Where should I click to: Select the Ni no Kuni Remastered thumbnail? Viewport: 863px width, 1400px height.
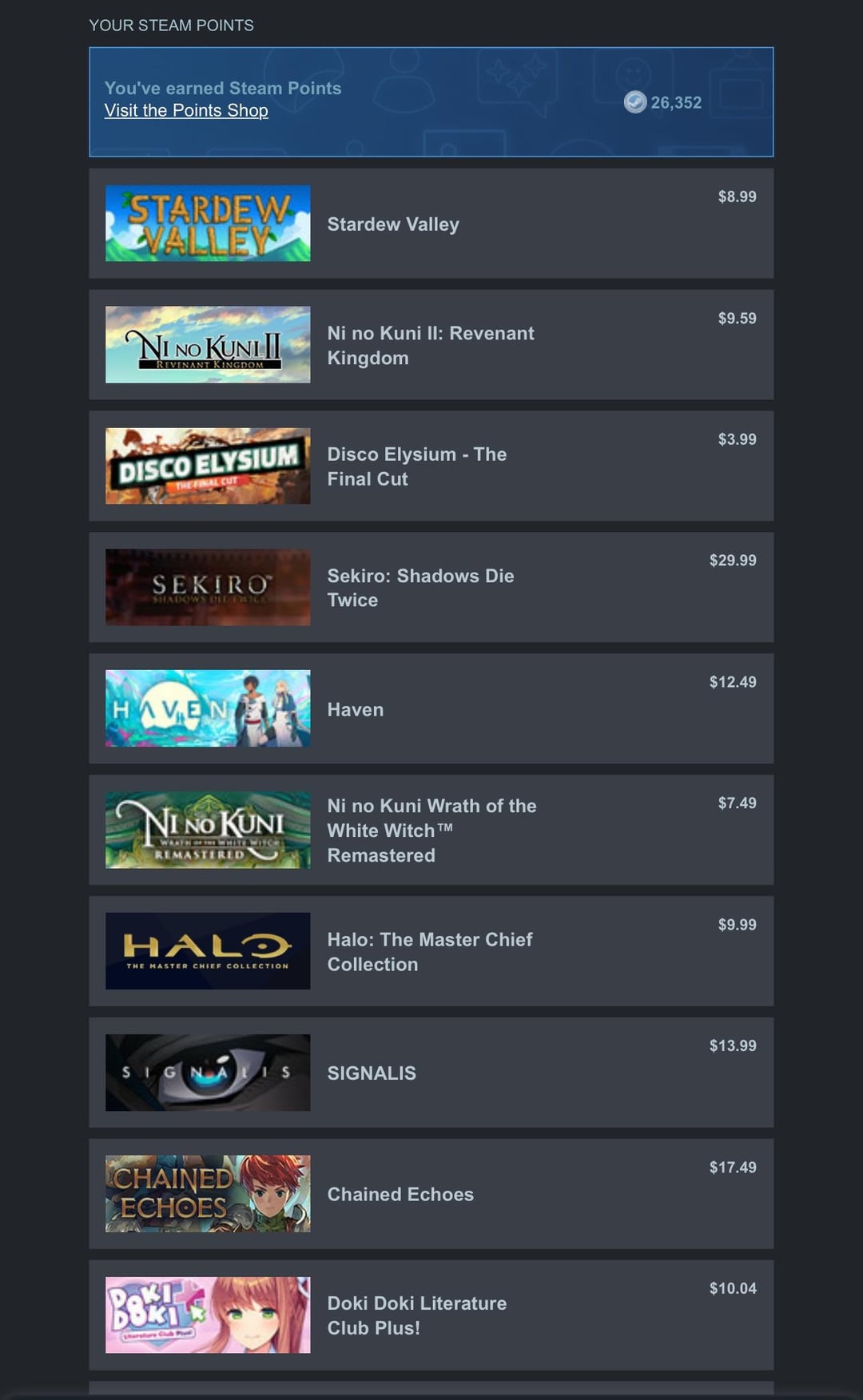pyautogui.click(x=208, y=830)
